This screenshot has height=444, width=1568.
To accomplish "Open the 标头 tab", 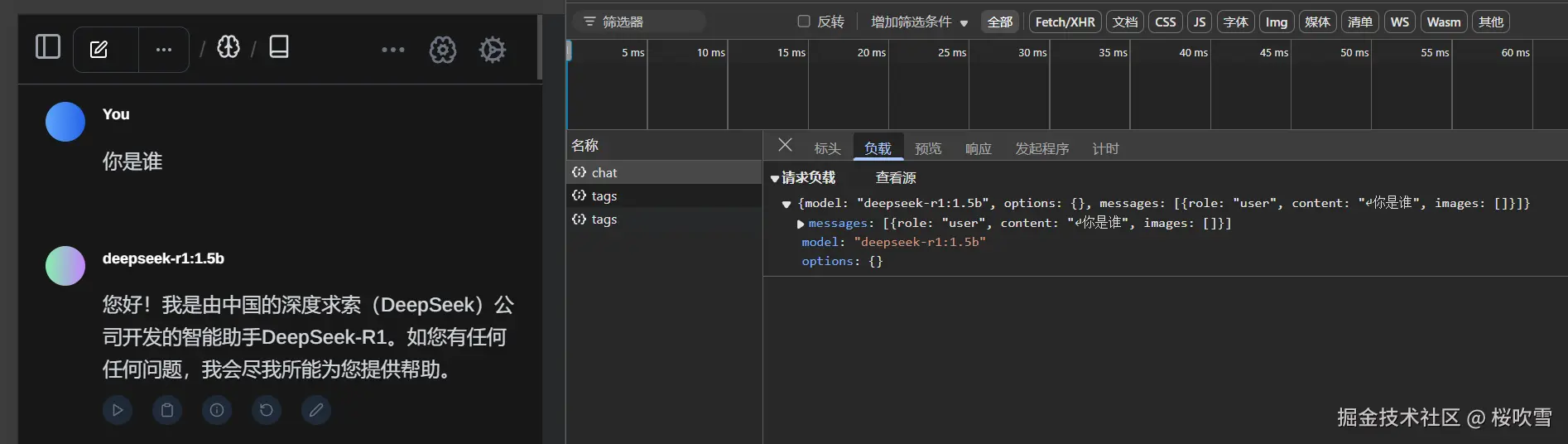I will point(827,148).
